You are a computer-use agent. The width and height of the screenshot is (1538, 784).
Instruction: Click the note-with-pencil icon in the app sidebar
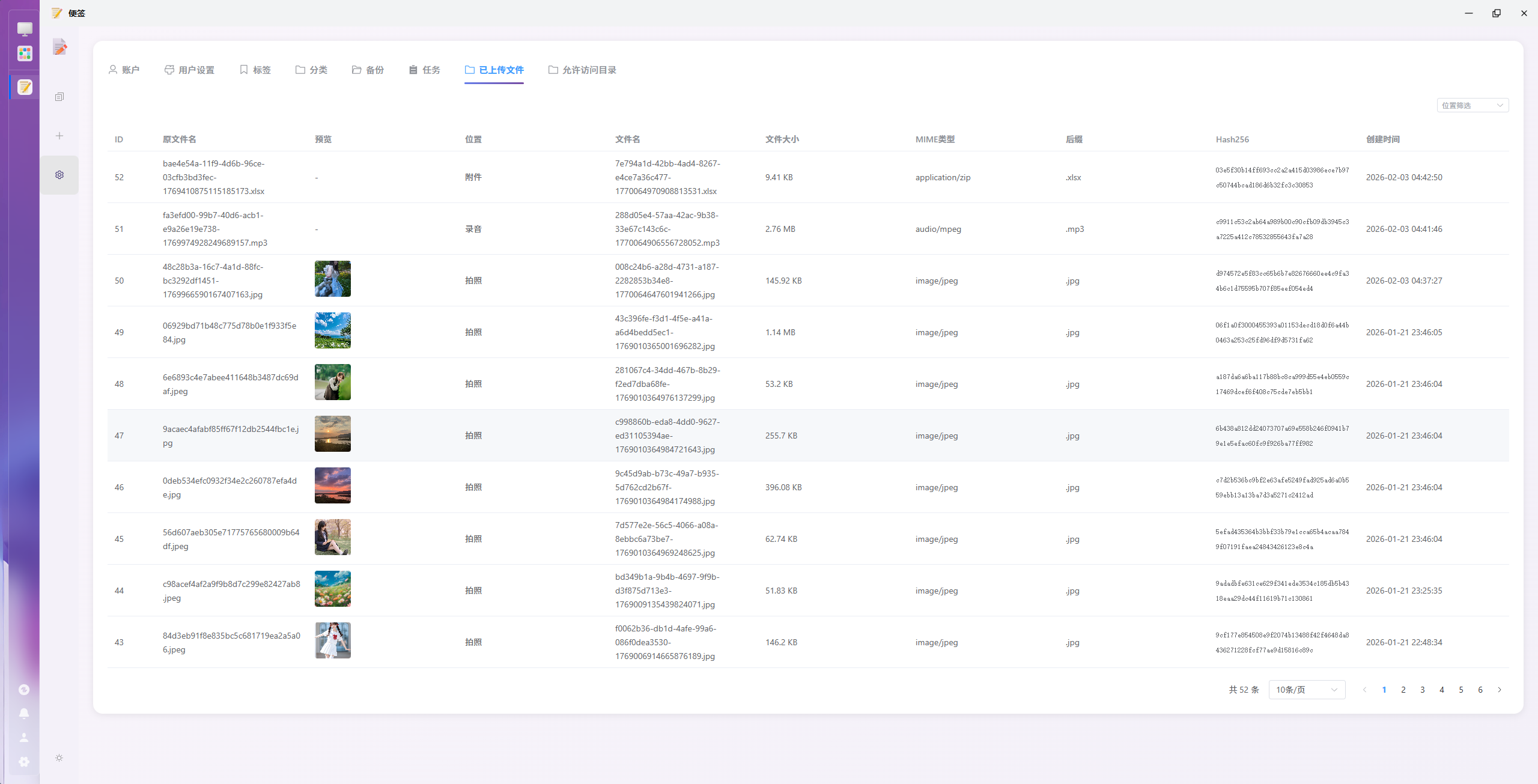(x=59, y=47)
